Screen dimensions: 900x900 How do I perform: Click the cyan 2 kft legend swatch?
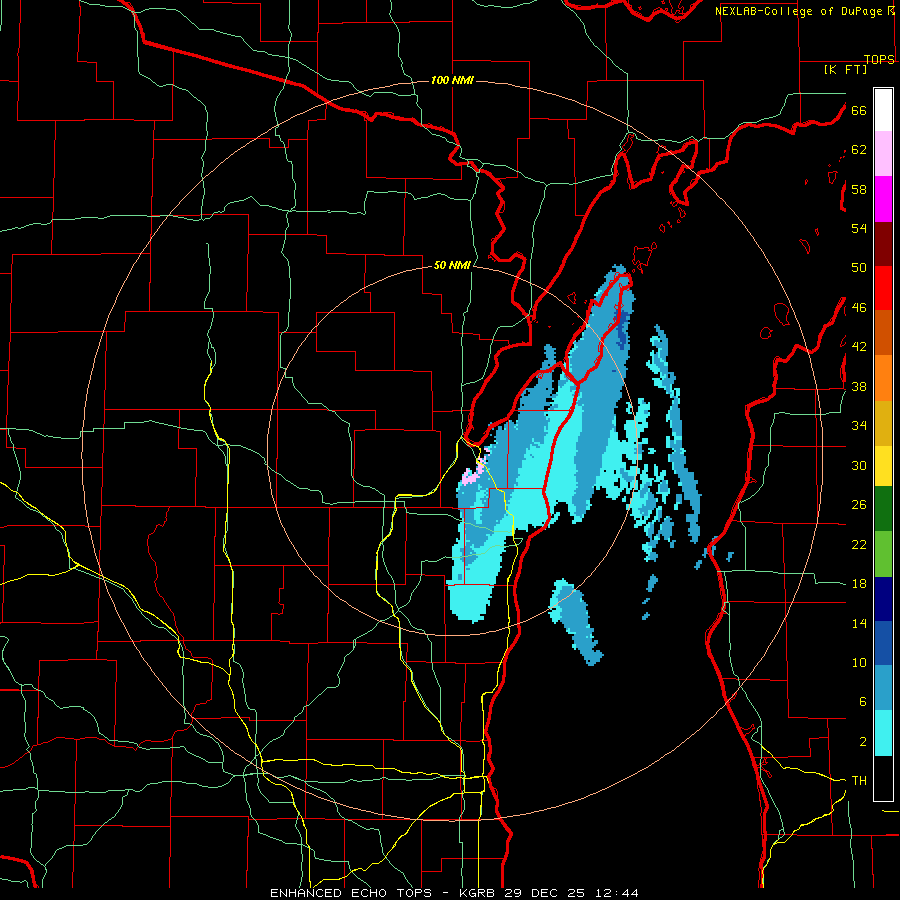(x=883, y=733)
